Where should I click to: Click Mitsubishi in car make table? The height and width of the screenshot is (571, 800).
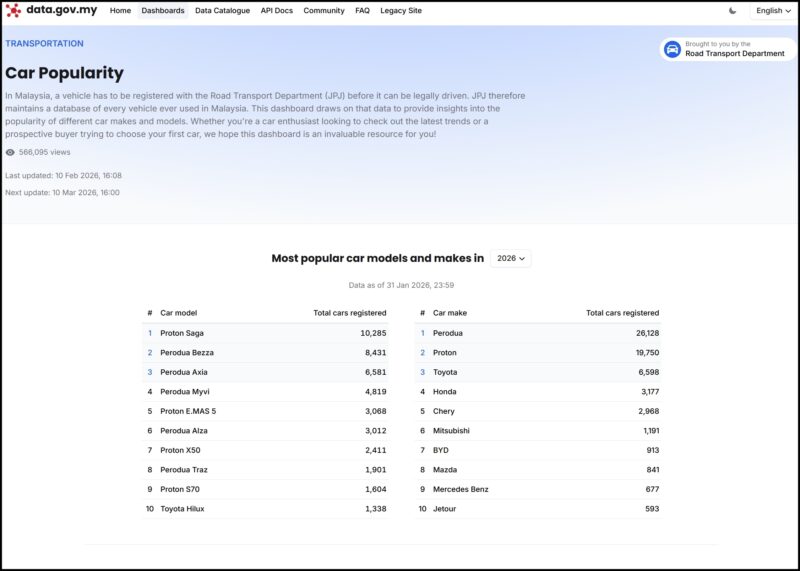452,431
